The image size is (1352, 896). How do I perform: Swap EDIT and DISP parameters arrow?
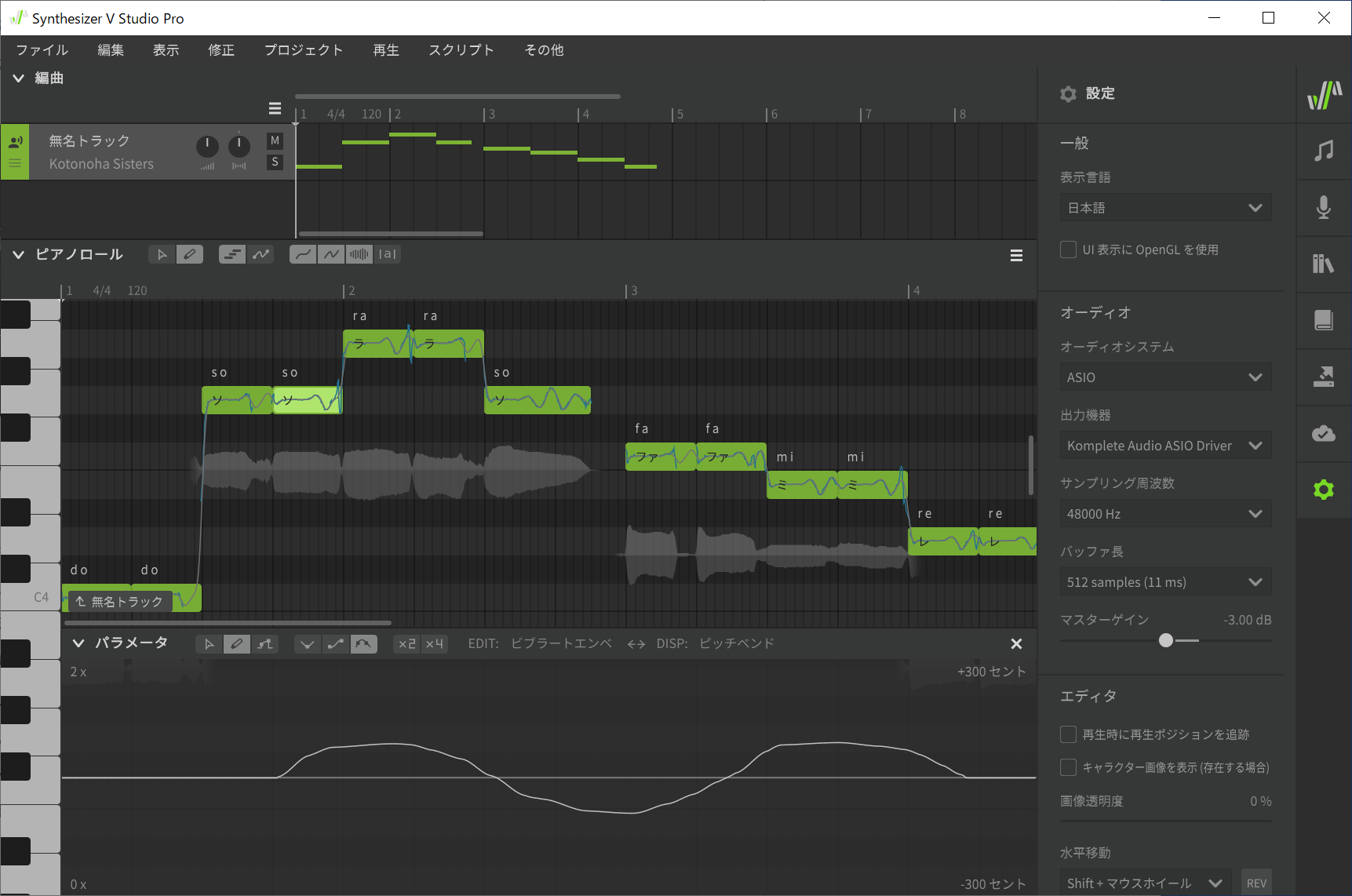[x=636, y=644]
